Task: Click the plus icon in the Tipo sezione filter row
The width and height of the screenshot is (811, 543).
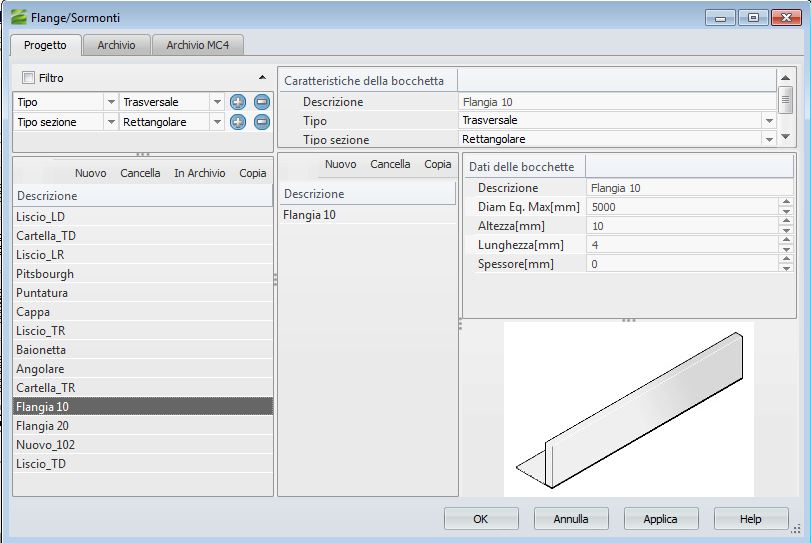Action: tap(238, 122)
